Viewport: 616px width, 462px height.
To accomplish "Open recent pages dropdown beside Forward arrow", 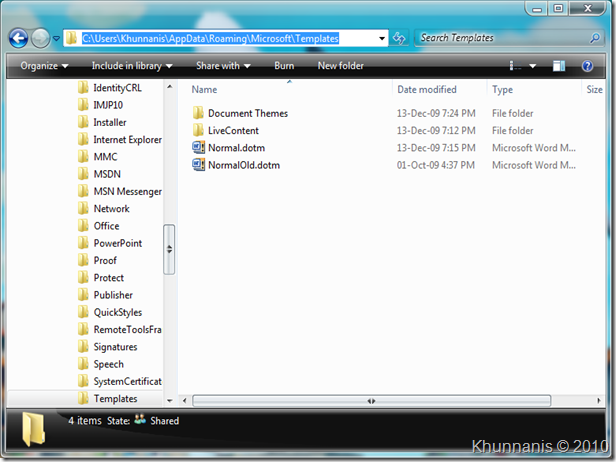I will click(x=56, y=38).
